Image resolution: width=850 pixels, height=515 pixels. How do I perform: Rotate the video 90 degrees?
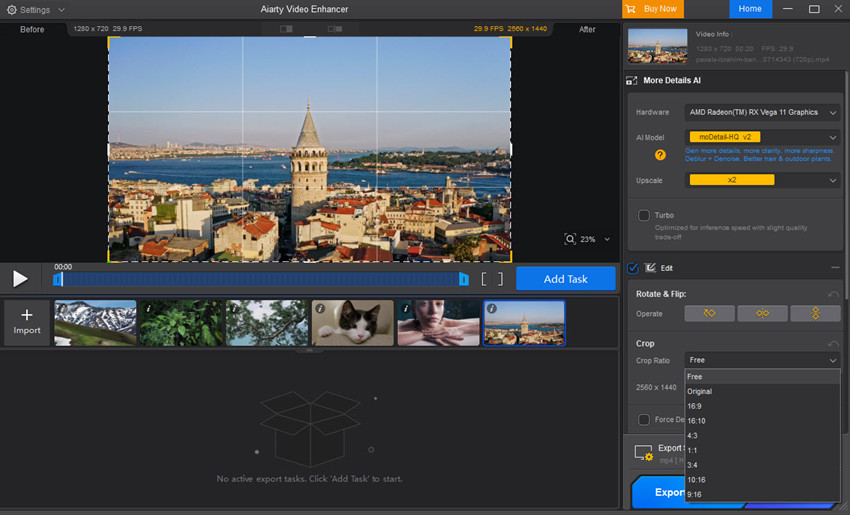coord(710,313)
